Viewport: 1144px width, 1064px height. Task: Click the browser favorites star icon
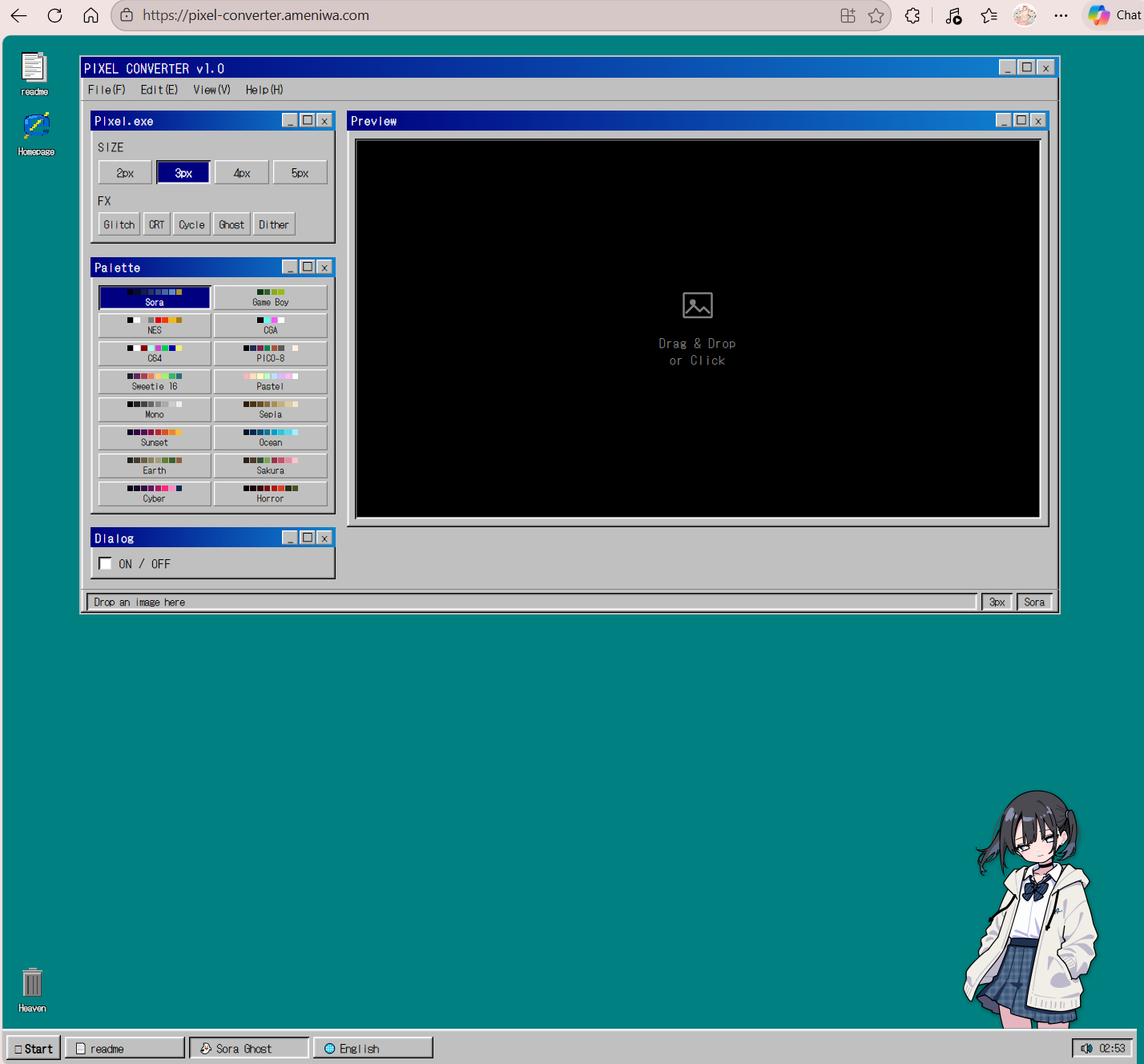[x=876, y=15]
